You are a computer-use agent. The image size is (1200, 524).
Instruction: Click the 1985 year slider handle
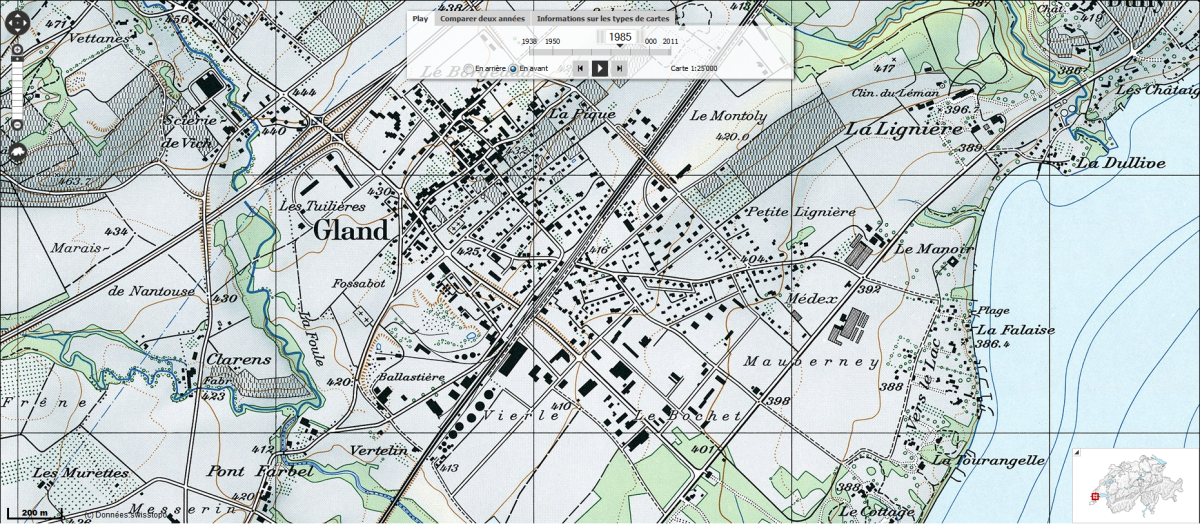pos(620,37)
